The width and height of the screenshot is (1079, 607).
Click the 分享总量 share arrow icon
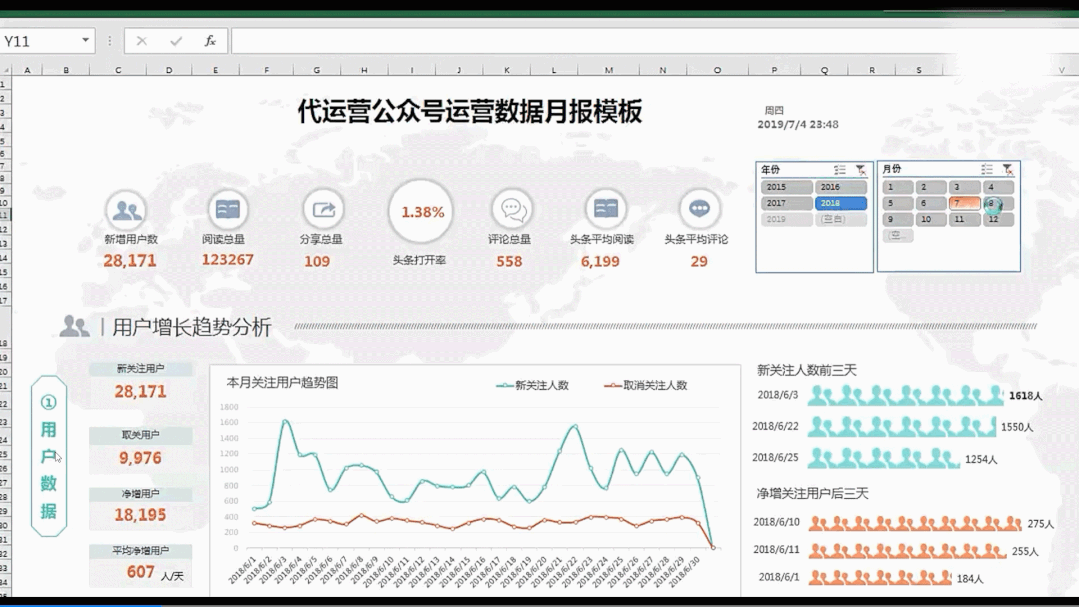click(322, 211)
